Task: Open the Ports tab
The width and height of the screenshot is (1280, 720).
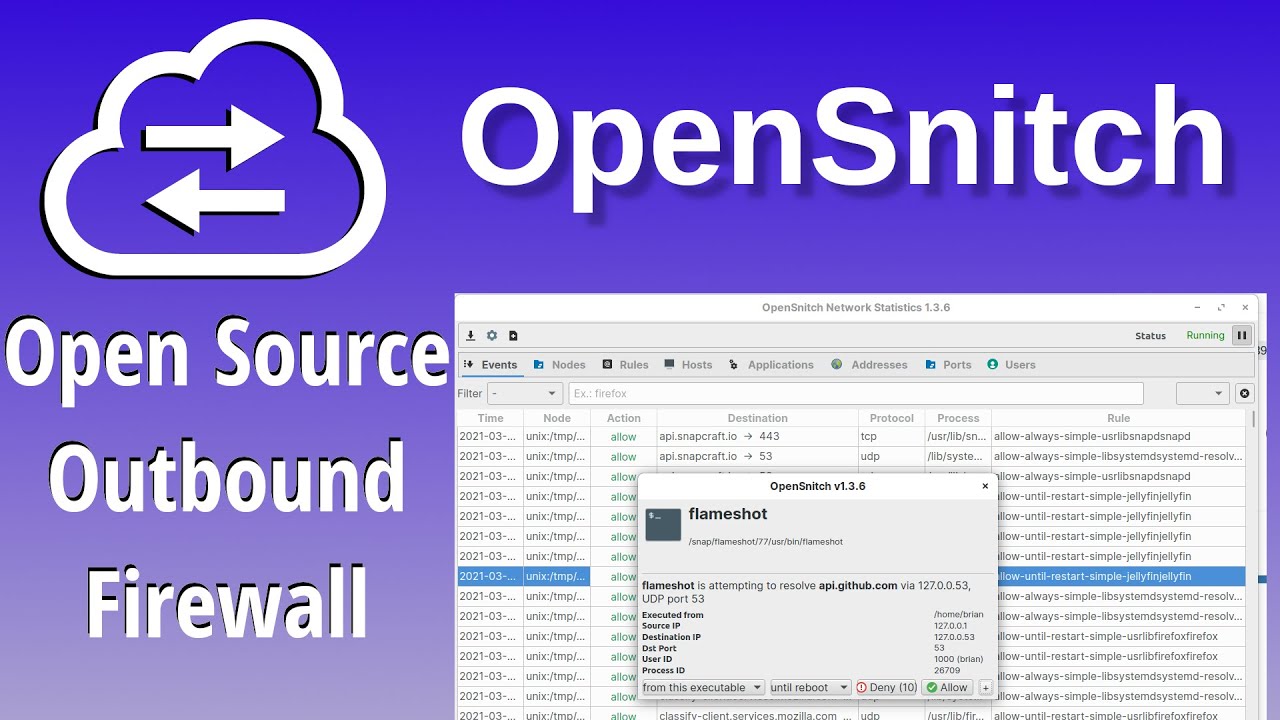Action: 948,365
